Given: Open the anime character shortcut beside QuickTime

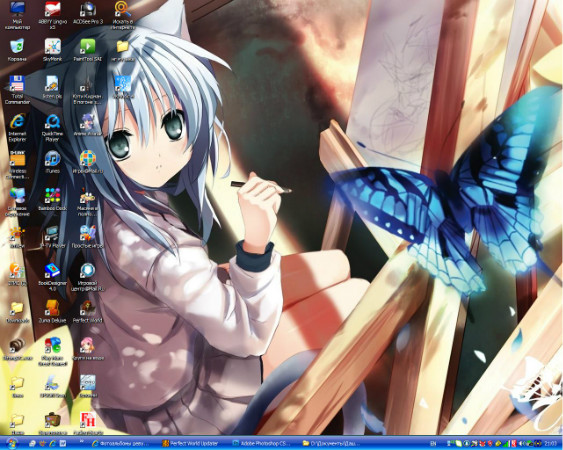Looking at the screenshot, I should pos(88,124).
